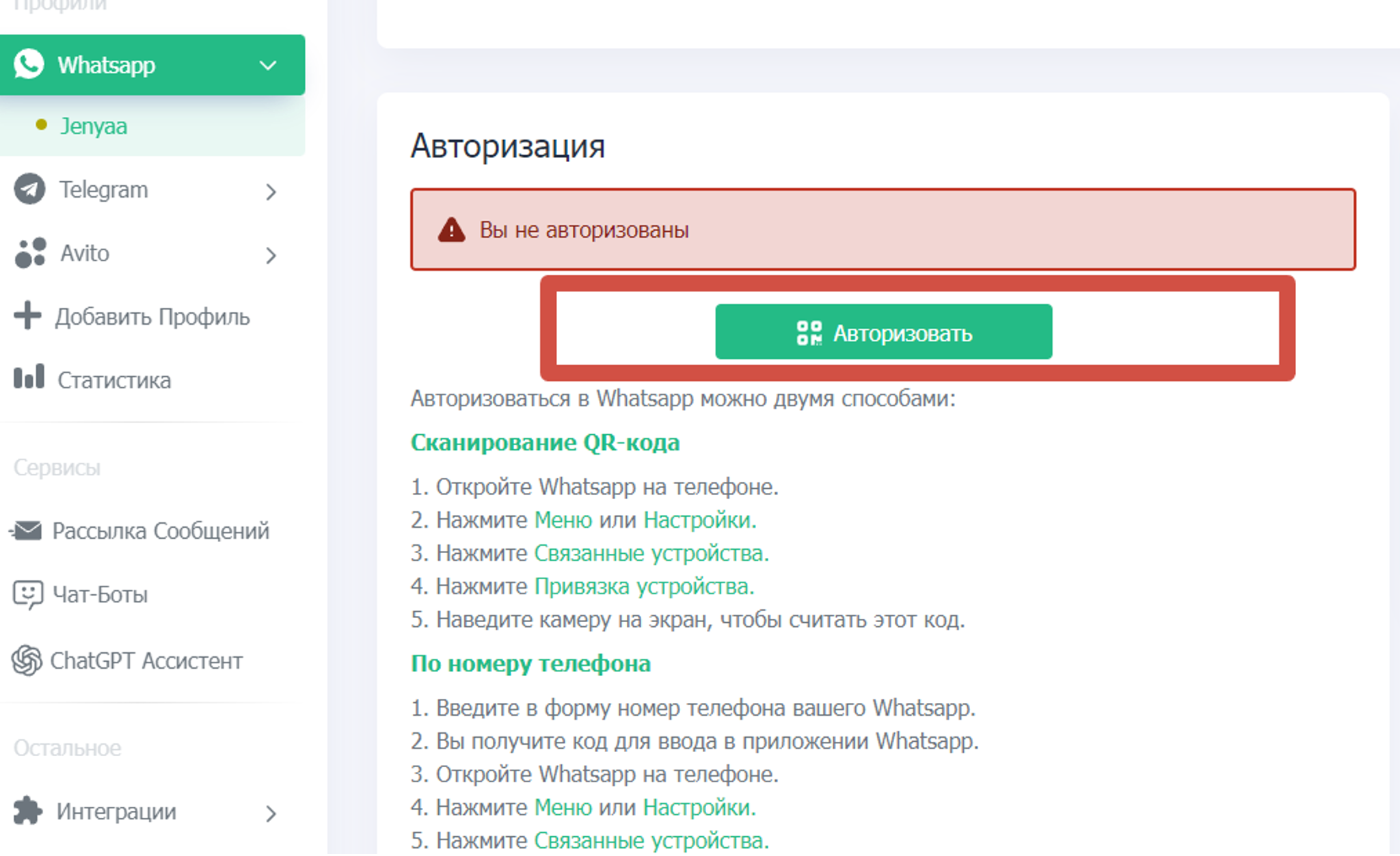Click the Вы не авторизованы alert text
The height and width of the screenshot is (856, 1400).
pos(584,230)
